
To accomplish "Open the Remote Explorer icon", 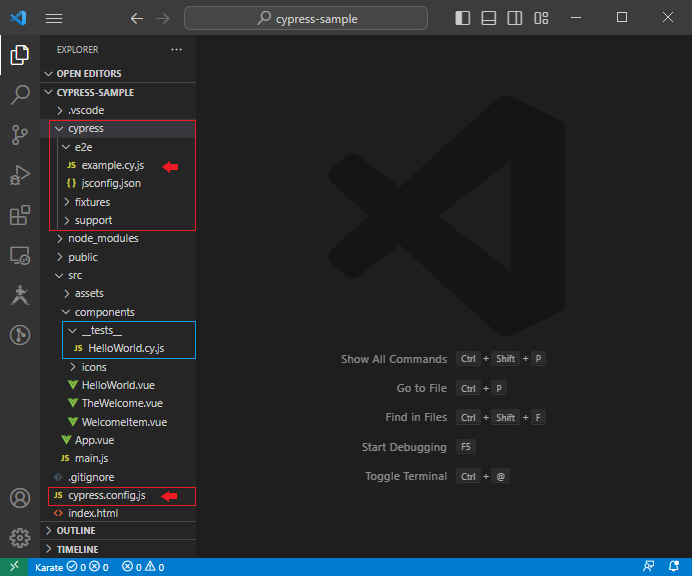I will (x=20, y=255).
